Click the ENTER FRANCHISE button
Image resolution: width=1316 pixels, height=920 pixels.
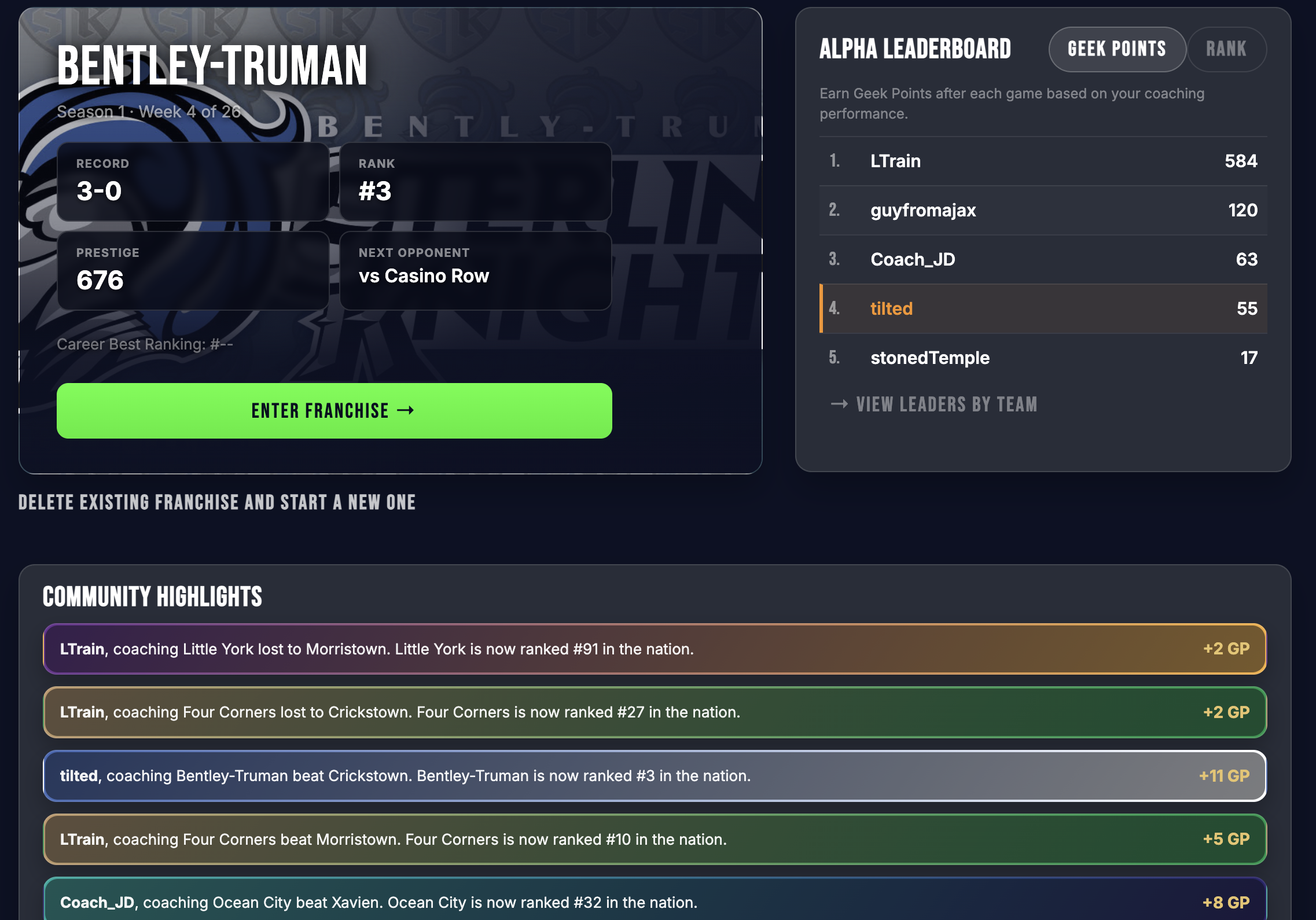[334, 411]
